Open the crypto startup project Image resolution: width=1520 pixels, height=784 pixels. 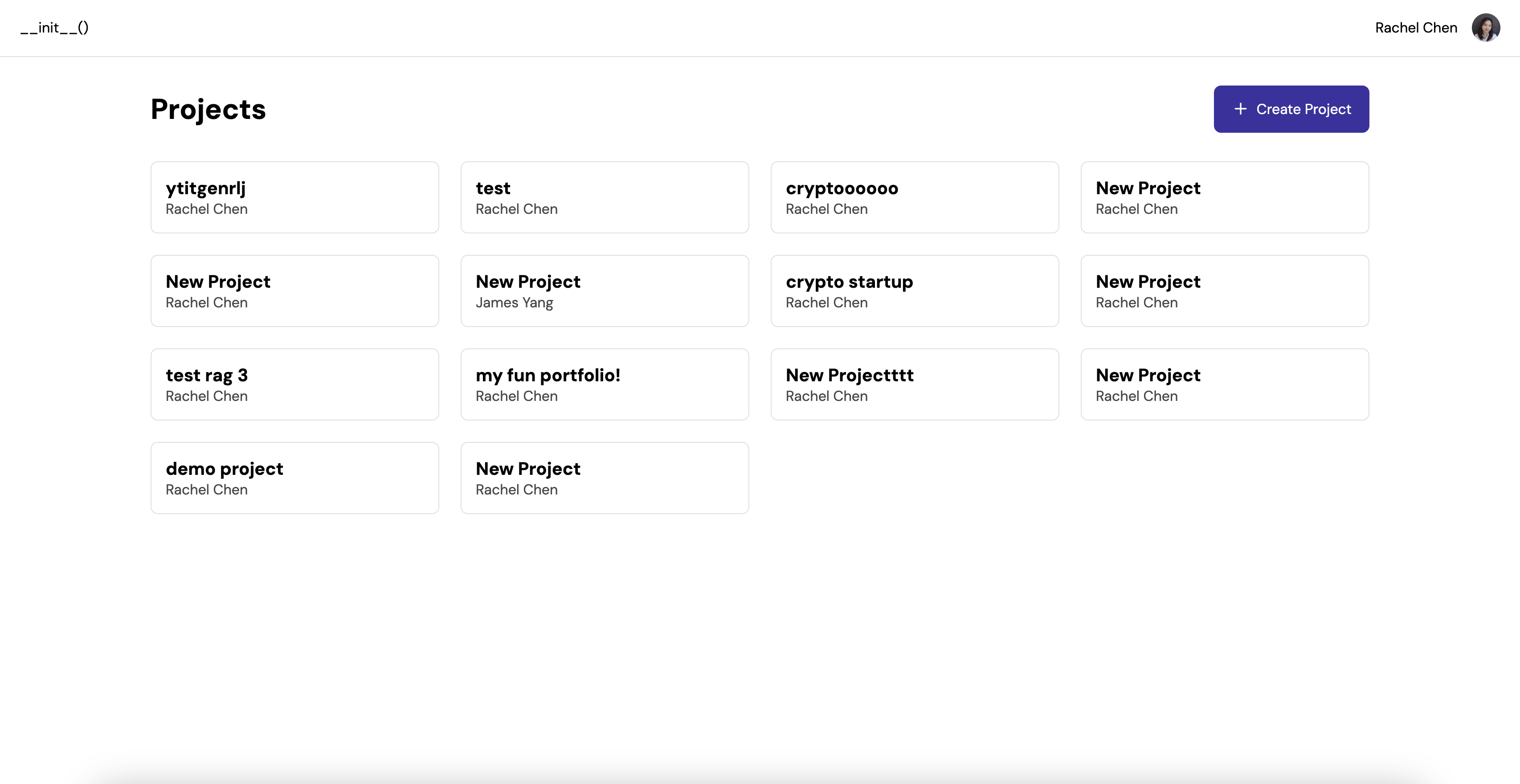coord(914,291)
